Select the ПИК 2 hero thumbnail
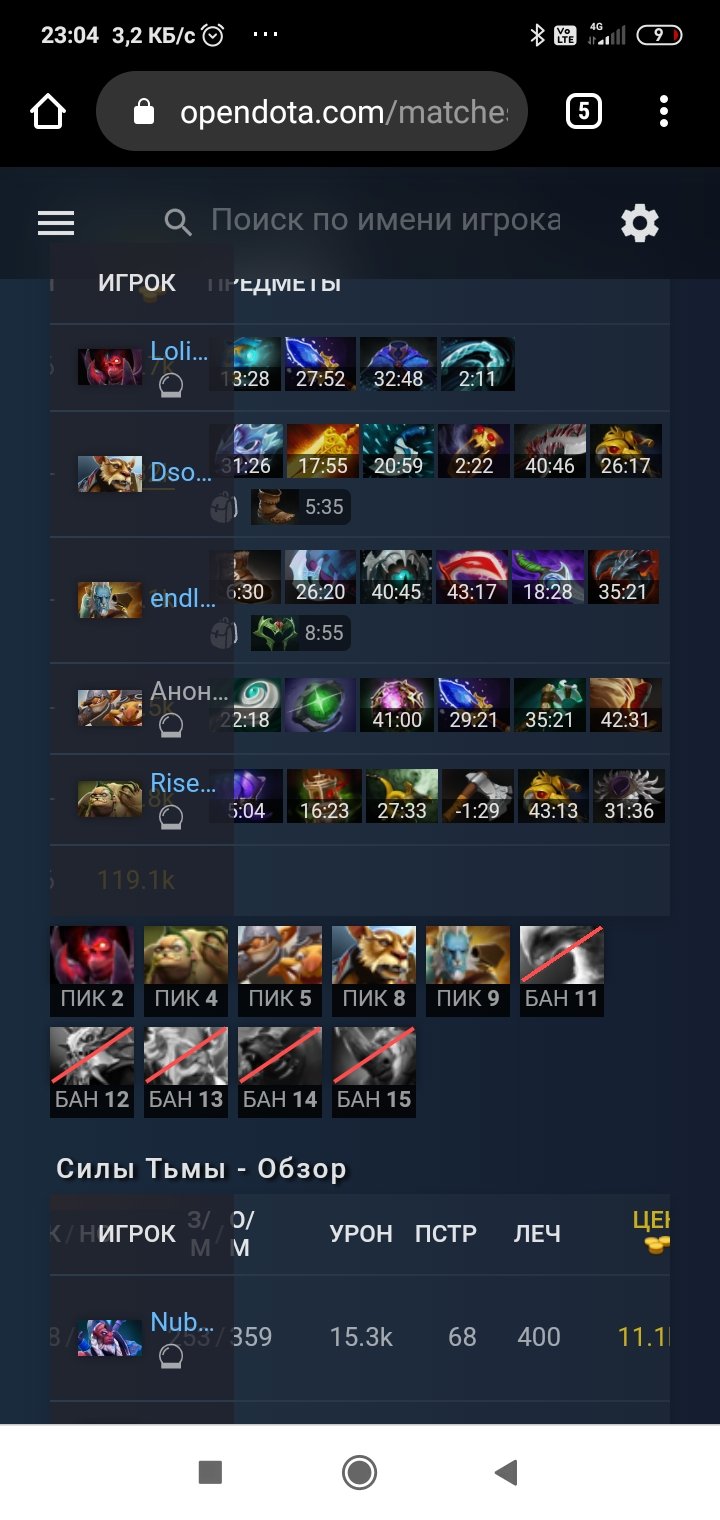The height and width of the screenshot is (1520, 720). (x=91, y=971)
